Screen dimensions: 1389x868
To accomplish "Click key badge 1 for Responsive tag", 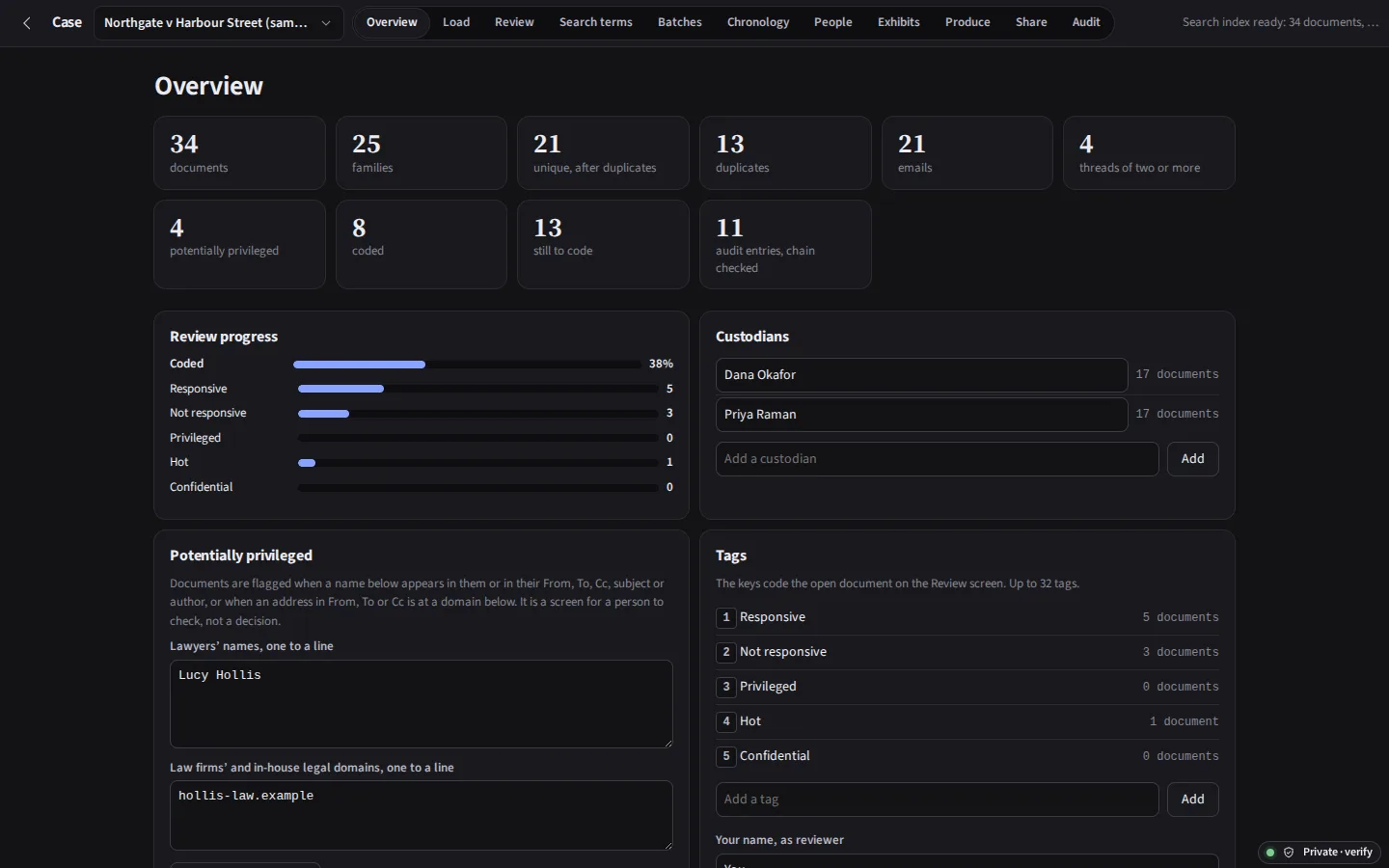I will tap(726, 617).
